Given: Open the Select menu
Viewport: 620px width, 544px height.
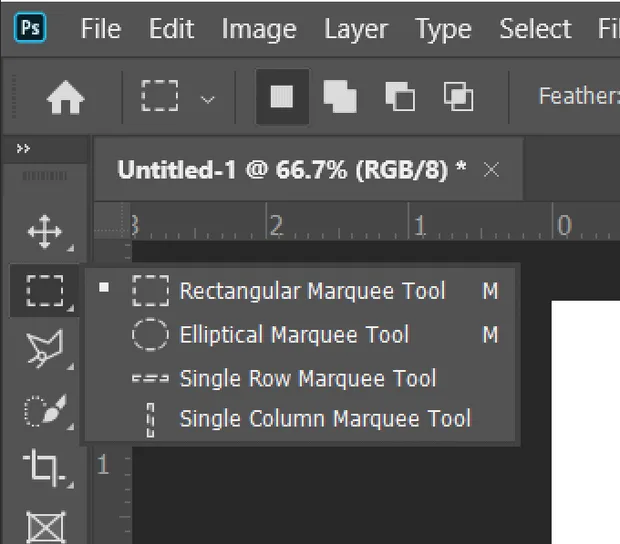Looking at the screenshot, I should (x=535, y=29).
